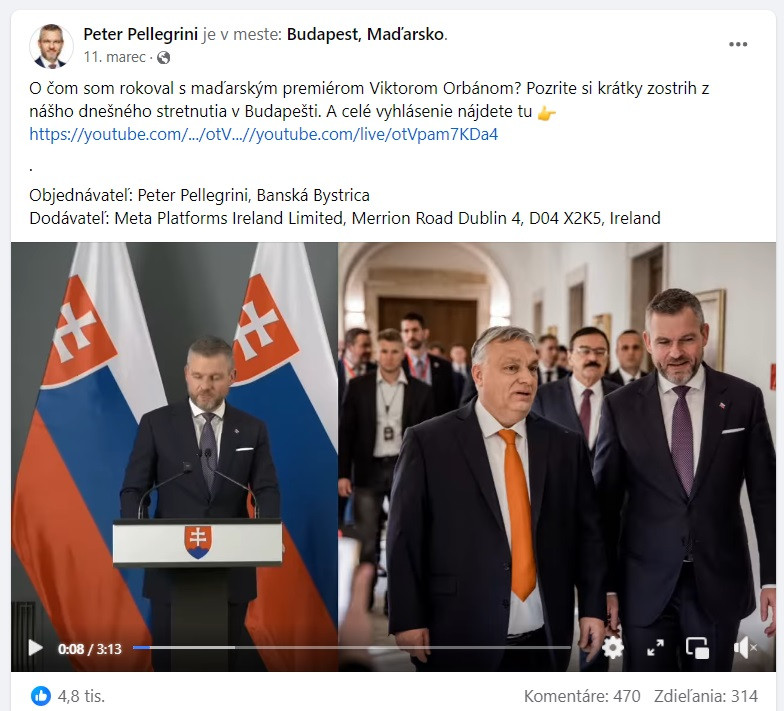The width and height of the screenshot is (784, 711).
Task: Open Peter Pellegrini profile picture
Action: (51, 46)
